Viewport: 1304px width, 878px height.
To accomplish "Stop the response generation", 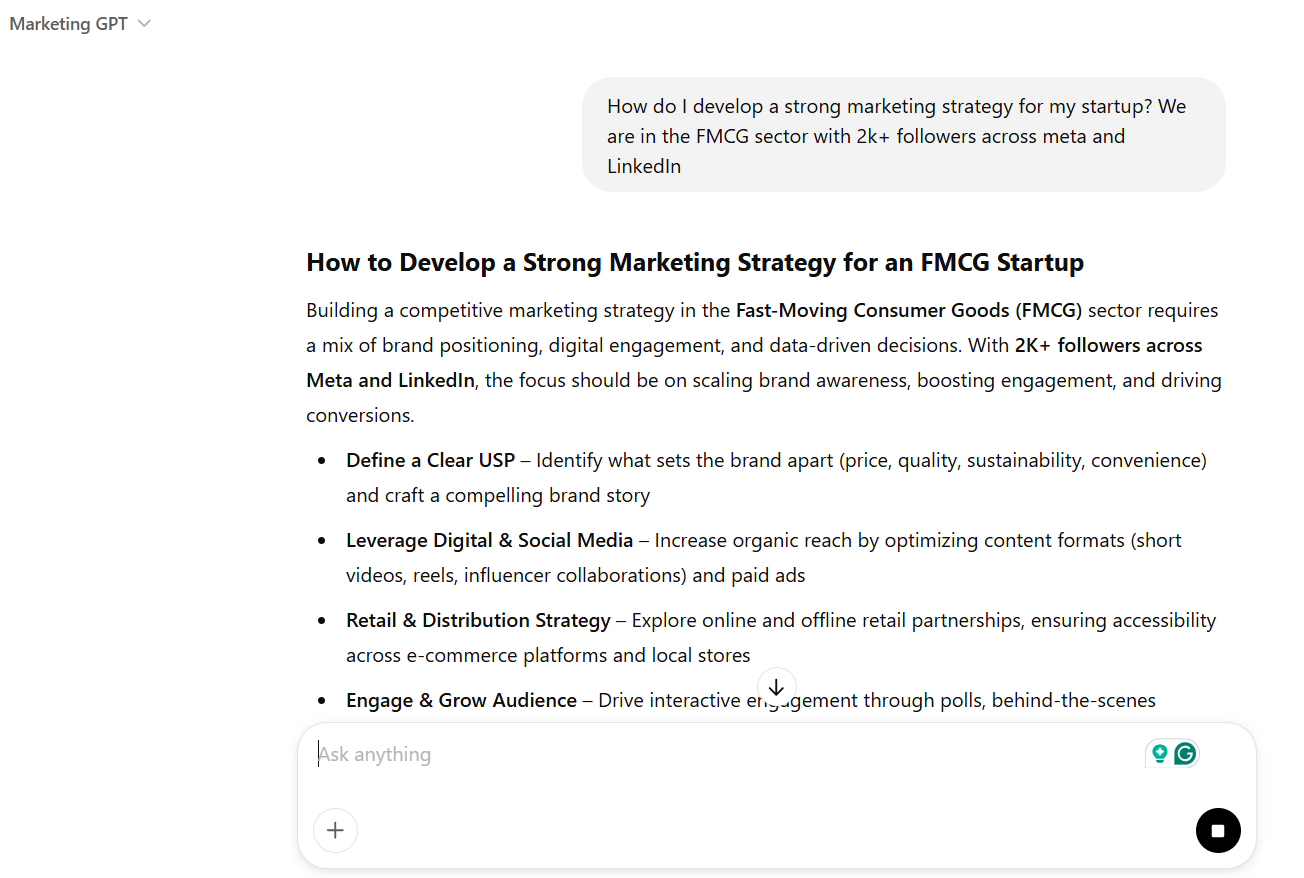I will 1217,830.
